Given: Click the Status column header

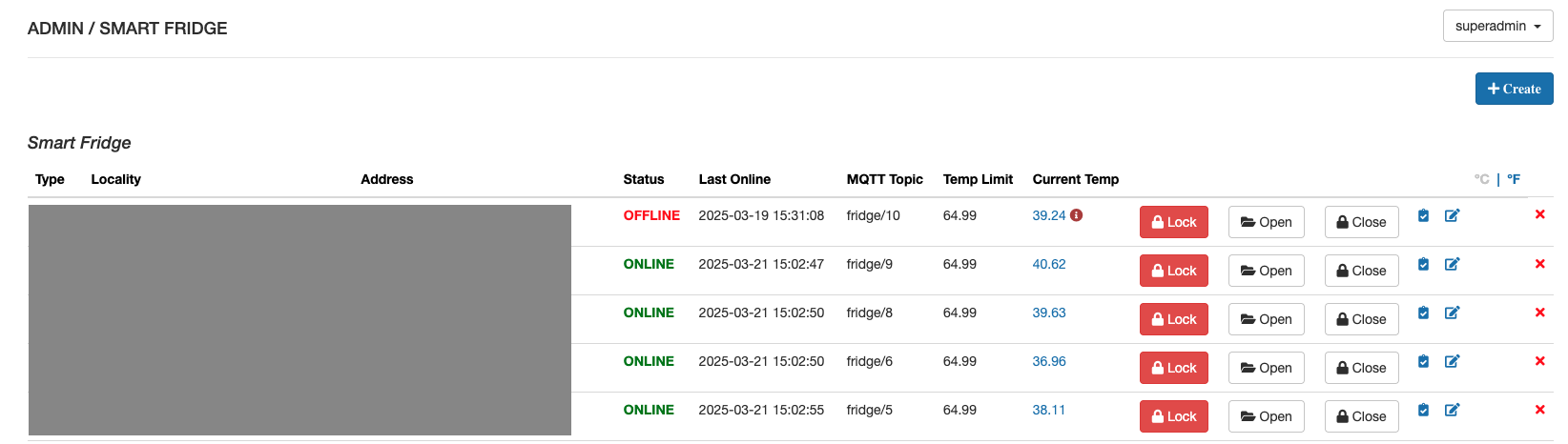Looking at the screenshot, I should coord(643,179).
